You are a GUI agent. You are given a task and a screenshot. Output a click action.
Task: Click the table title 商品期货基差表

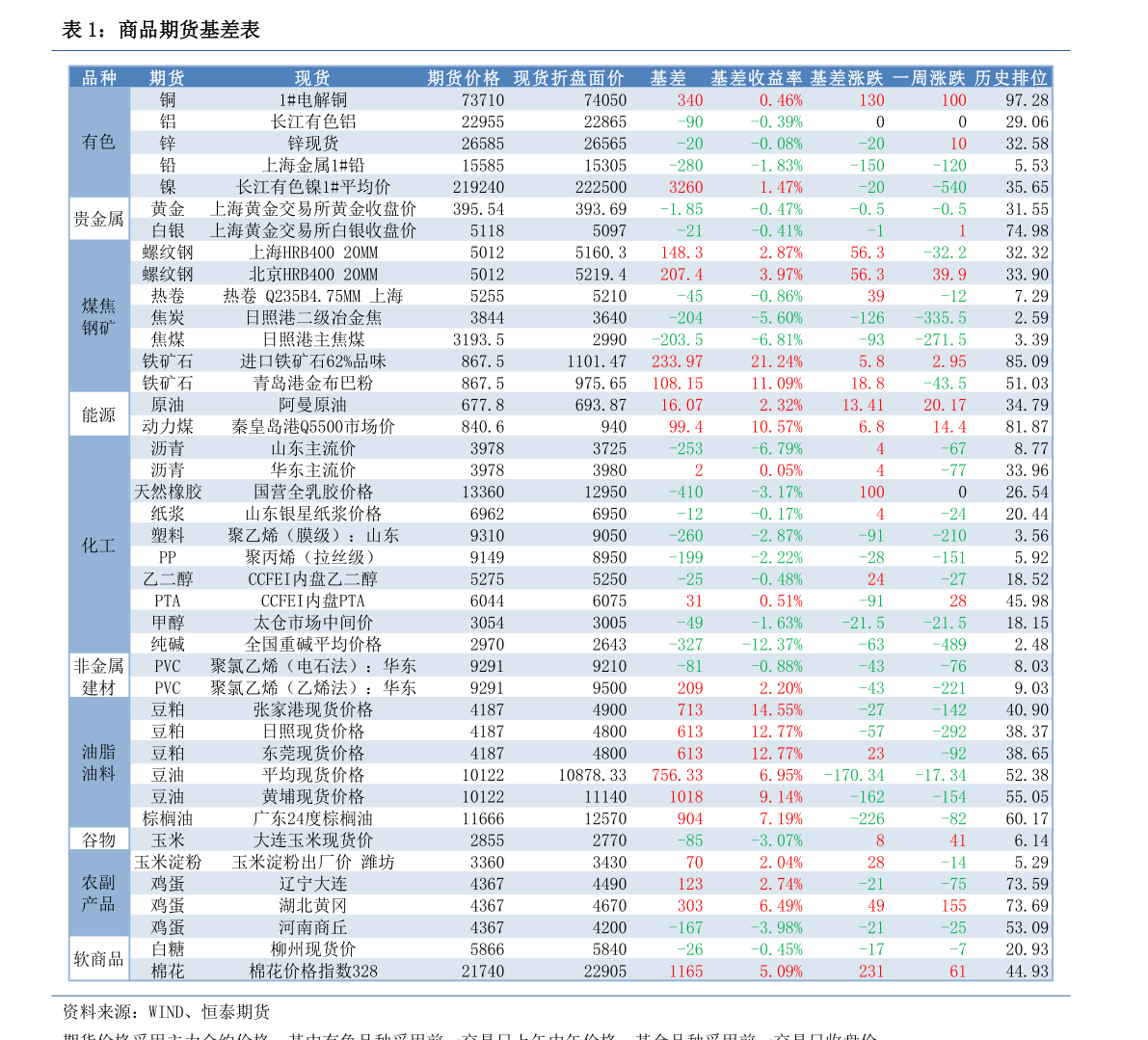189,30
